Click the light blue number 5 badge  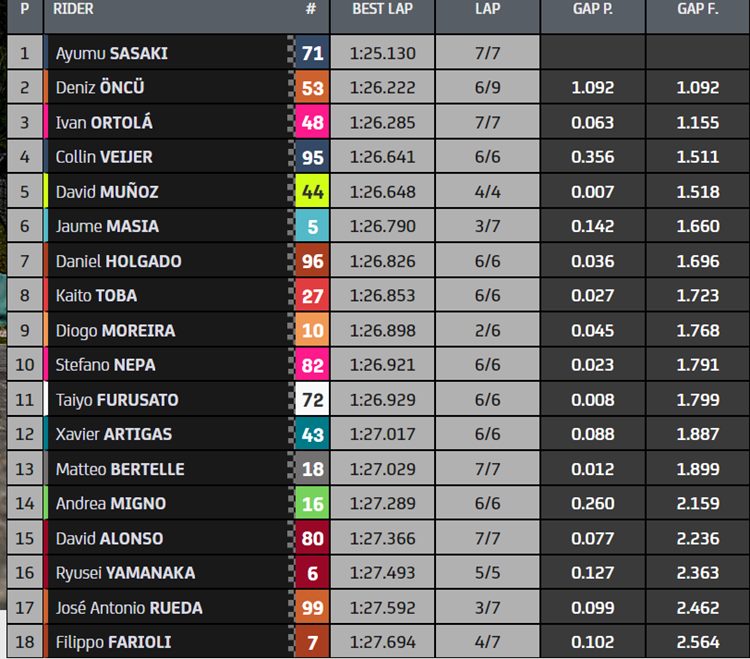coord(312,226)
